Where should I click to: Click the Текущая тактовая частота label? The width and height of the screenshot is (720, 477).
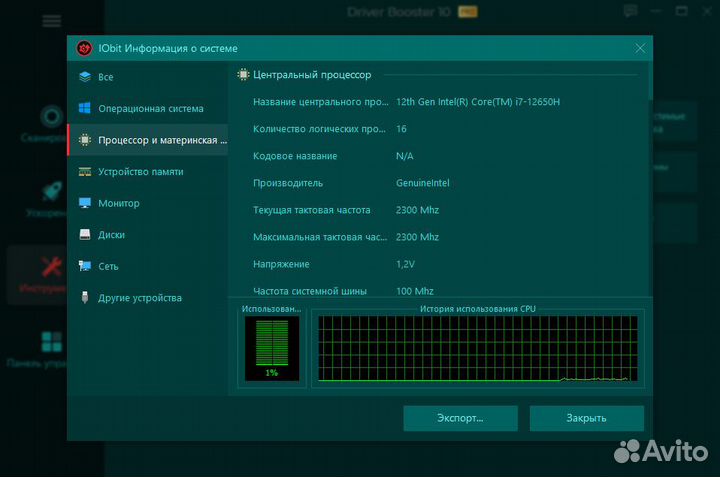pos(311,210)
